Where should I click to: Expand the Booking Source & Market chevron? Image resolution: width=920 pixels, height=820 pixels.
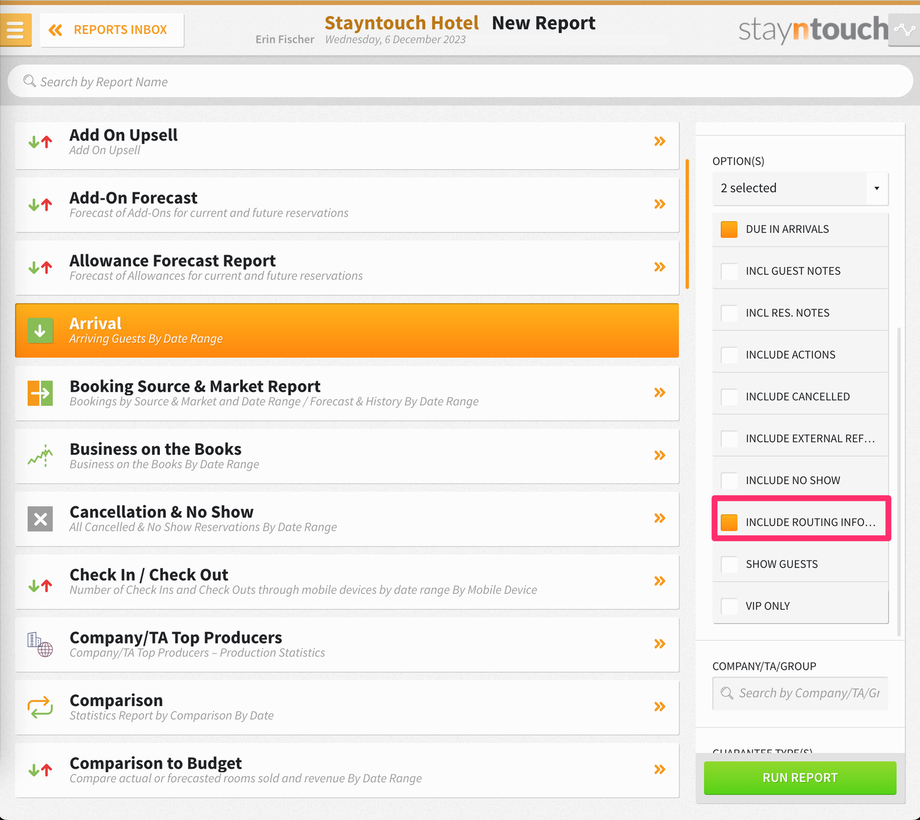coord(659,392)
